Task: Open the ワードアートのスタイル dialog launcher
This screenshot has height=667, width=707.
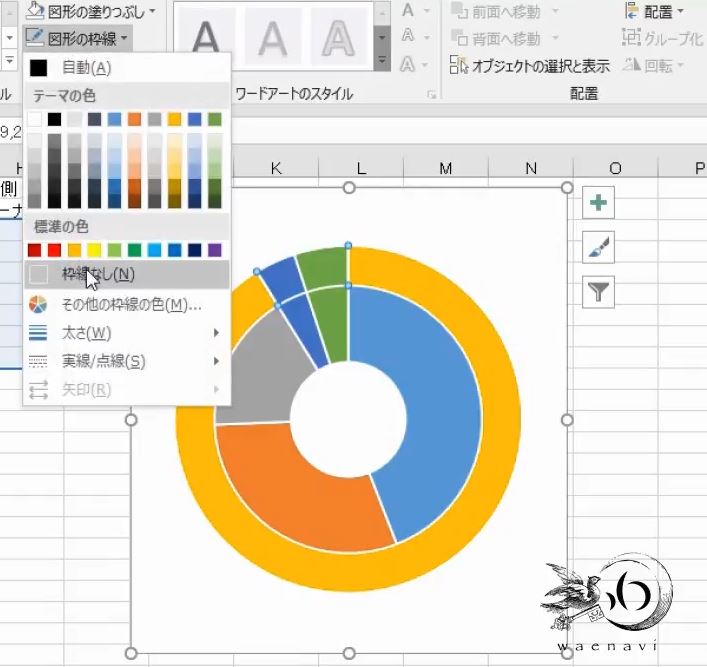Action: point(432,94)
